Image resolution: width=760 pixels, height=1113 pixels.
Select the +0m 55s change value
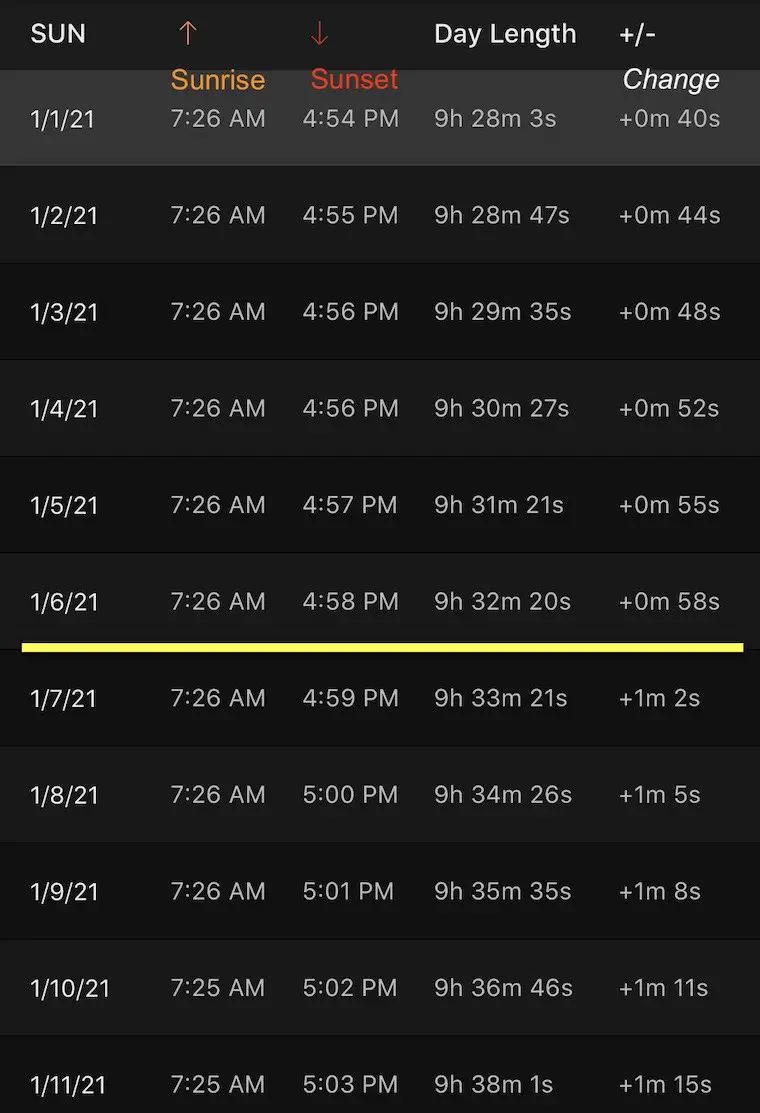point(669,505)
